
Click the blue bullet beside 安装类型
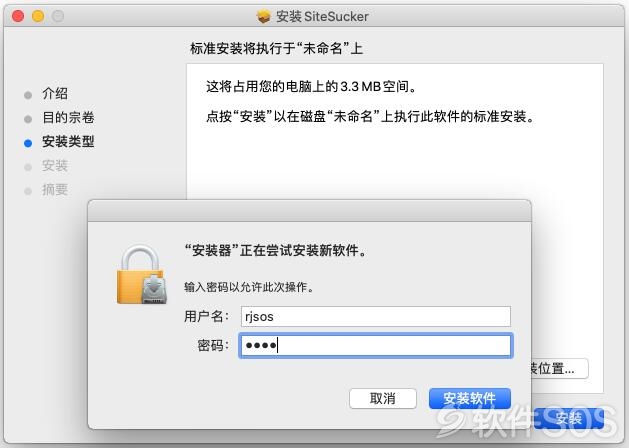pos(28,143)
